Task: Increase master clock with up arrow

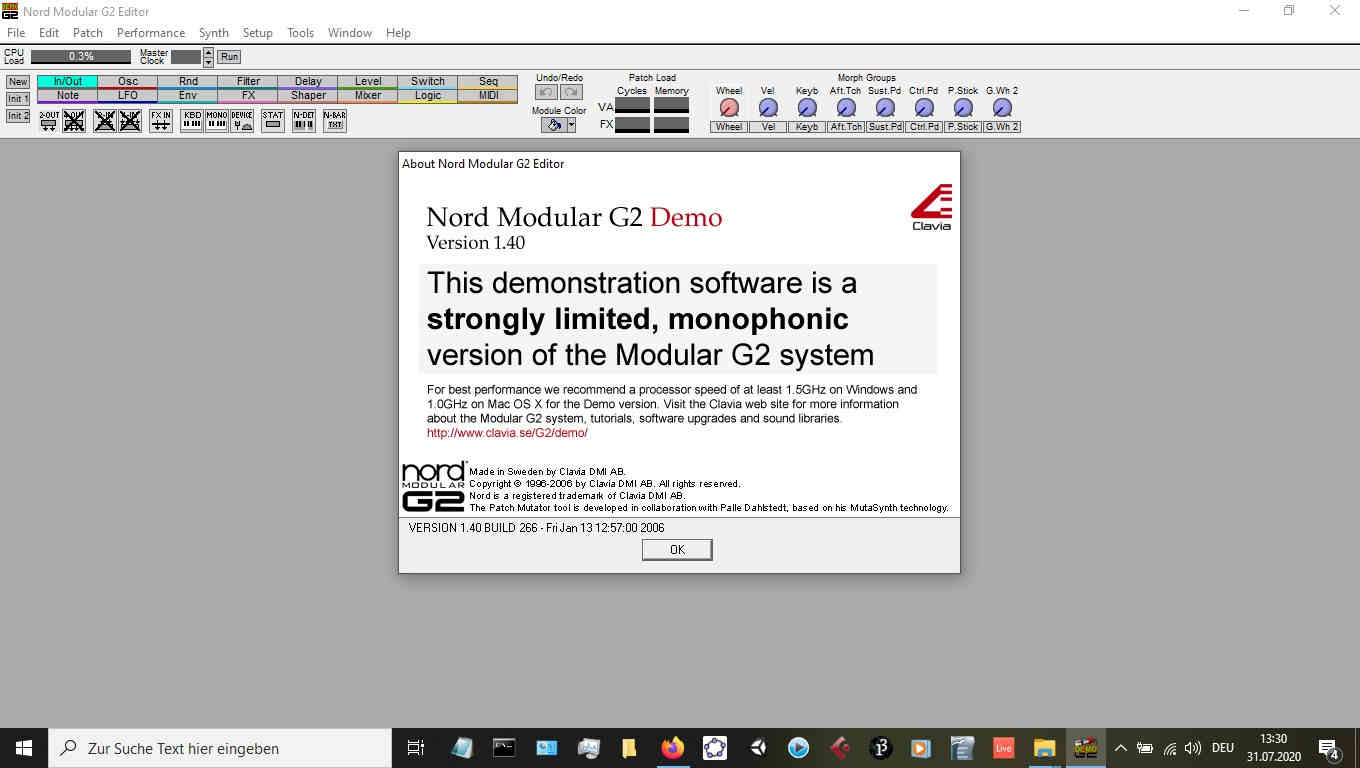Action: [208, 52]
